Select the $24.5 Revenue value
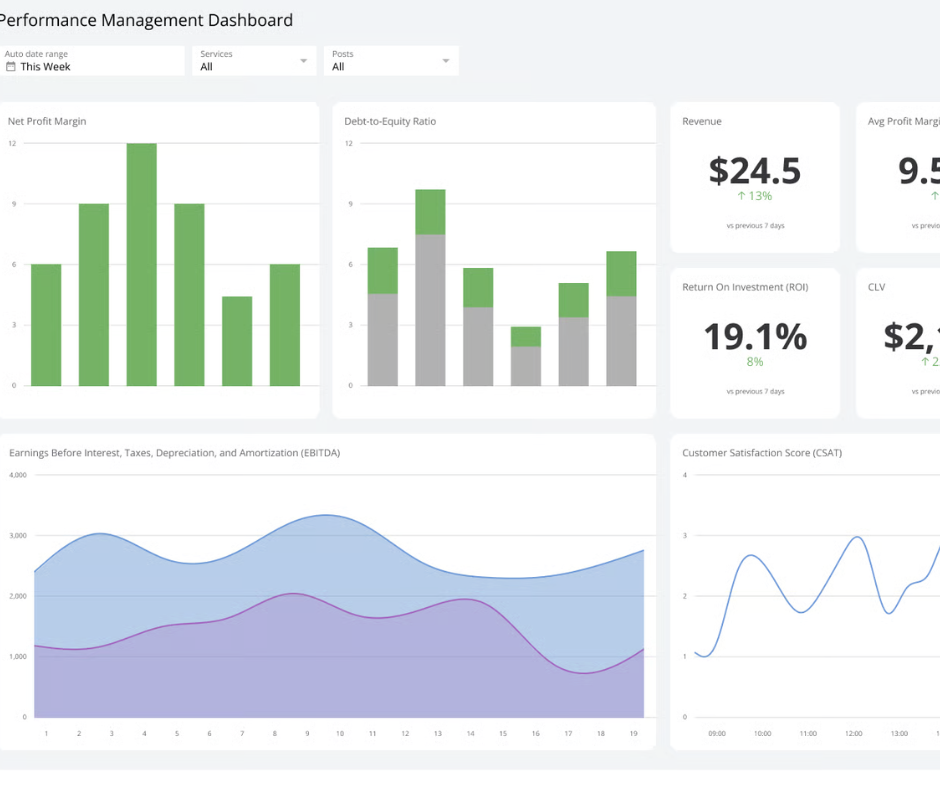Viewport: 940px width, 788px height. [755, 171]
